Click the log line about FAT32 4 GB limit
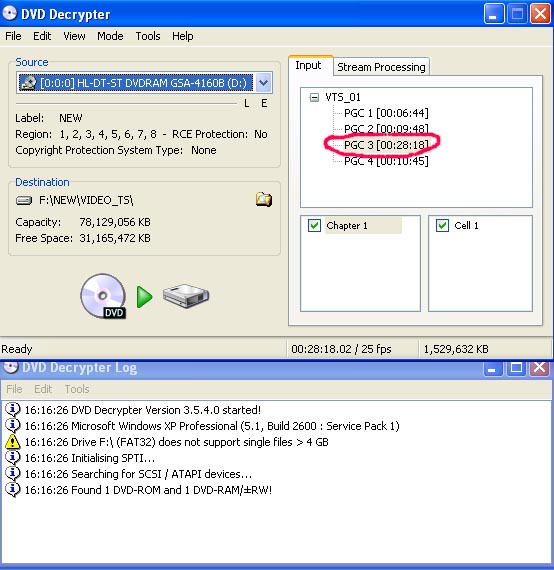This screenshot has height=570, width=554. [x=177, y=442]
